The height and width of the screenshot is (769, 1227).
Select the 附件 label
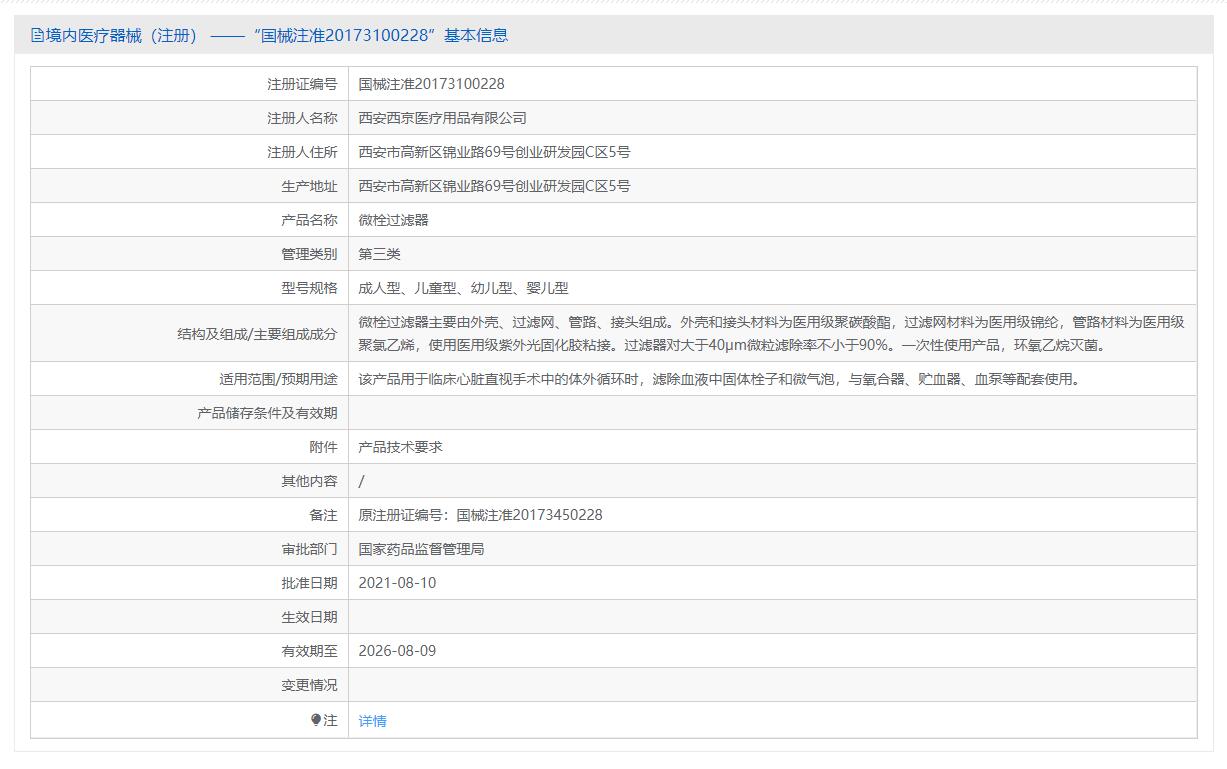pyautogui.click(x=323, y=448)
